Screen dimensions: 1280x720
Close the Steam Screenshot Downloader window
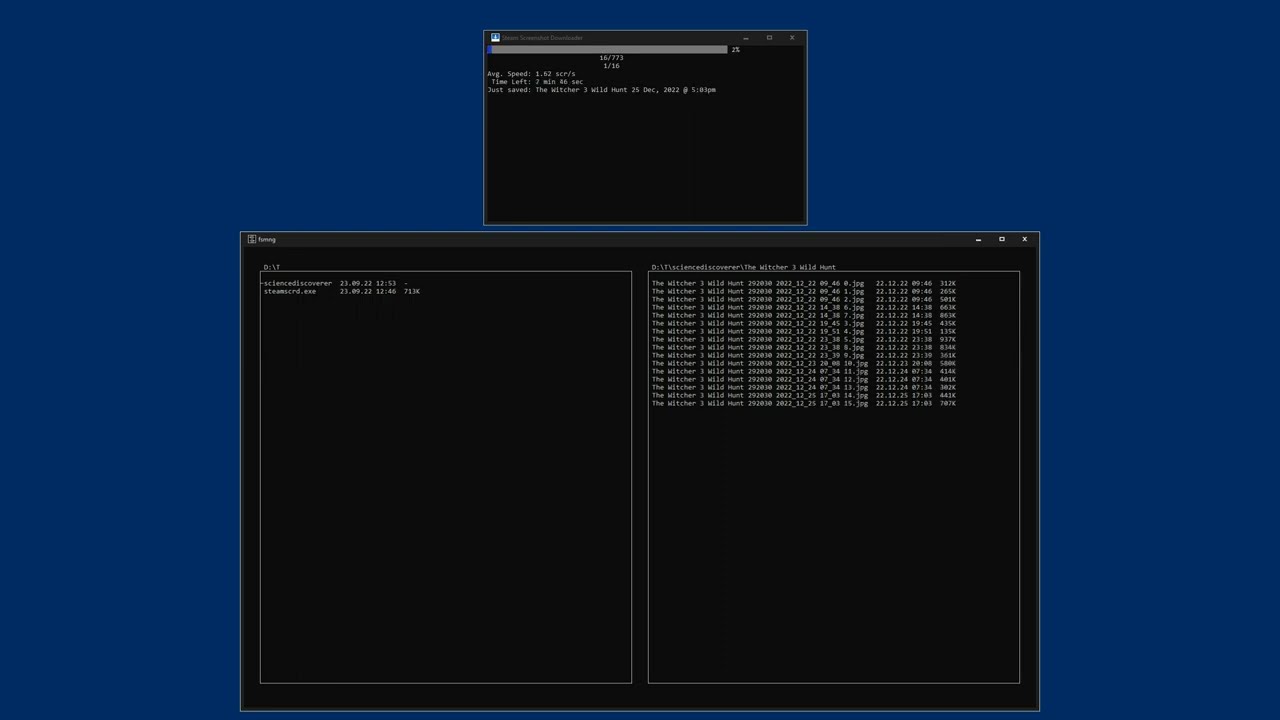coord(792,38)
